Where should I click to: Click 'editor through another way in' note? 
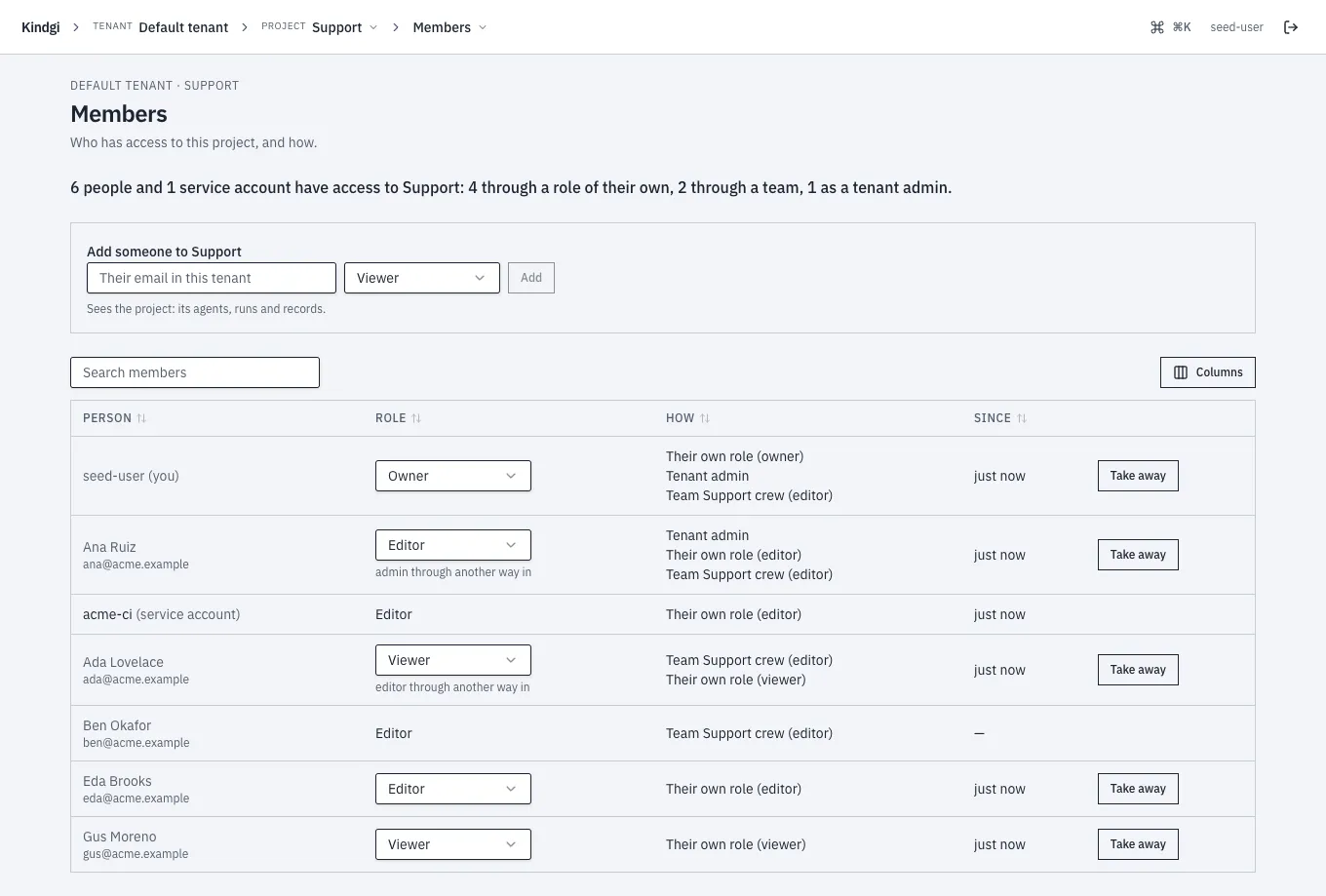click(452, 687)
